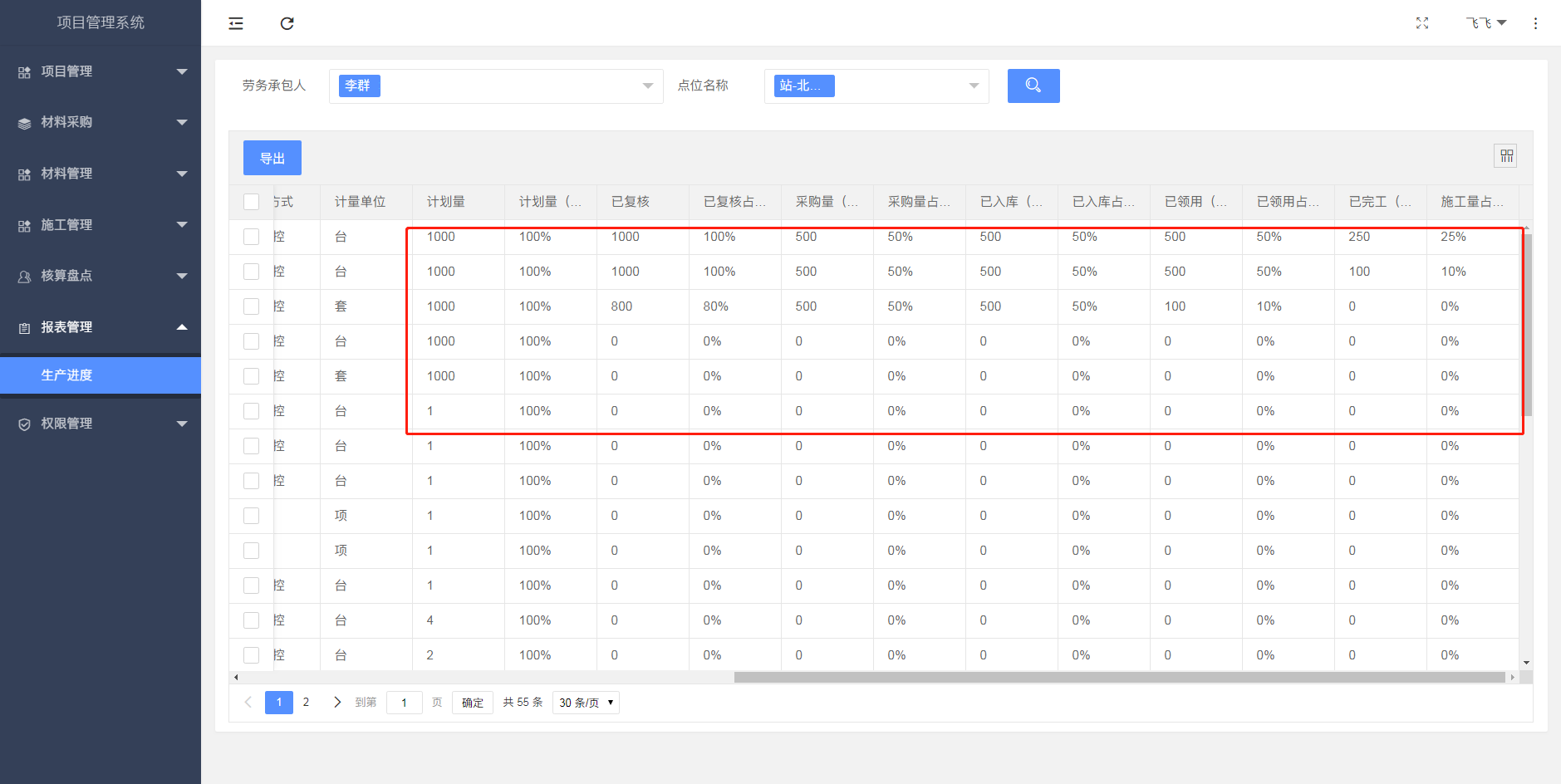Click the page number input field
Screen dimensions: 1561x784
(405, 703)
